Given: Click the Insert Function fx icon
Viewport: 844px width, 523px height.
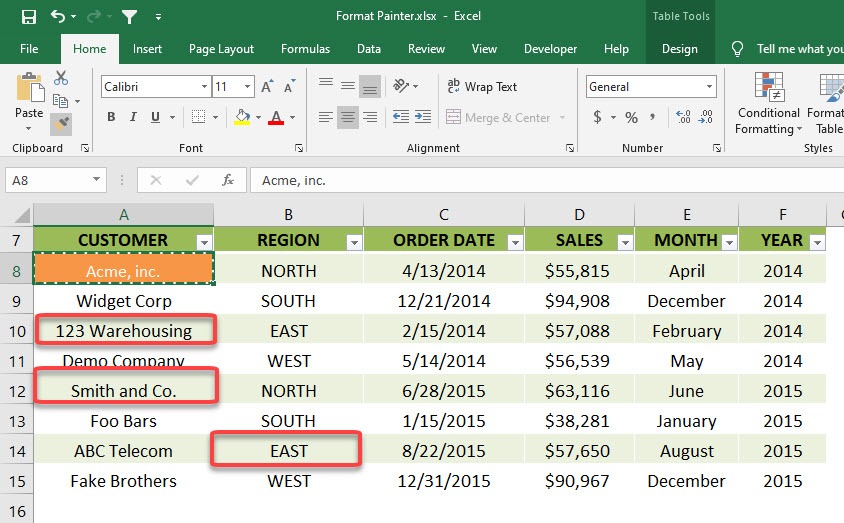Looking at the screenshot, I should pos(228,180).
